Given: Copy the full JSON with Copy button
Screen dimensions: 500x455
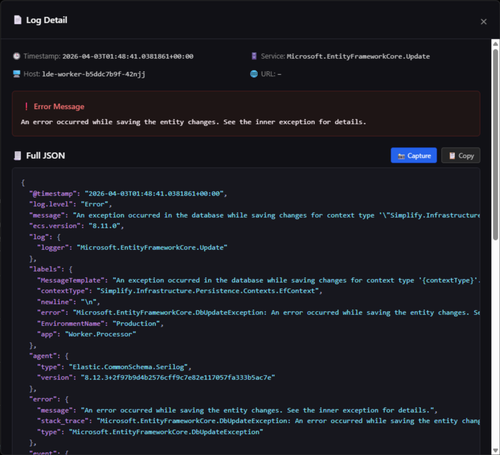Looking at the screenshot, I should pyautogui.click(x=461, y=155).
